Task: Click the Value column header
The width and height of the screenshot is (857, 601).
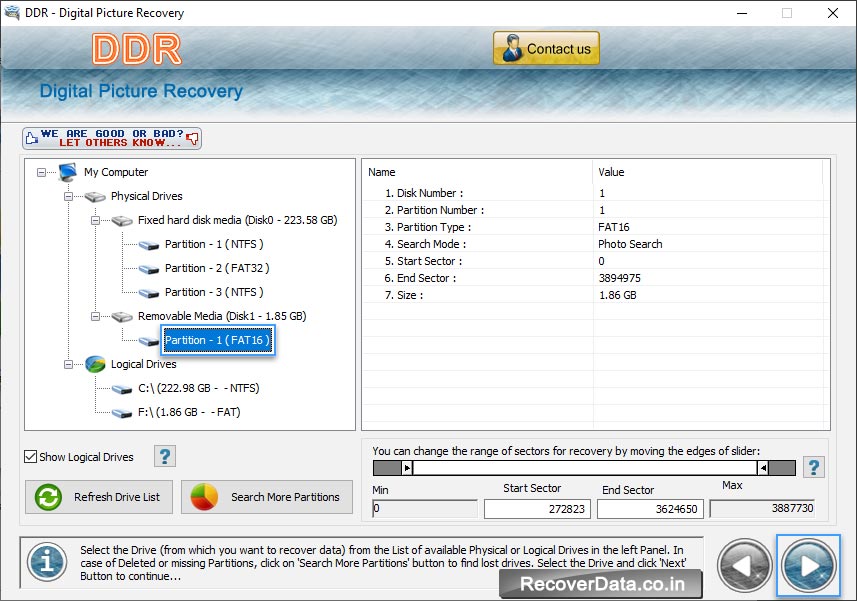Action: 708,172
